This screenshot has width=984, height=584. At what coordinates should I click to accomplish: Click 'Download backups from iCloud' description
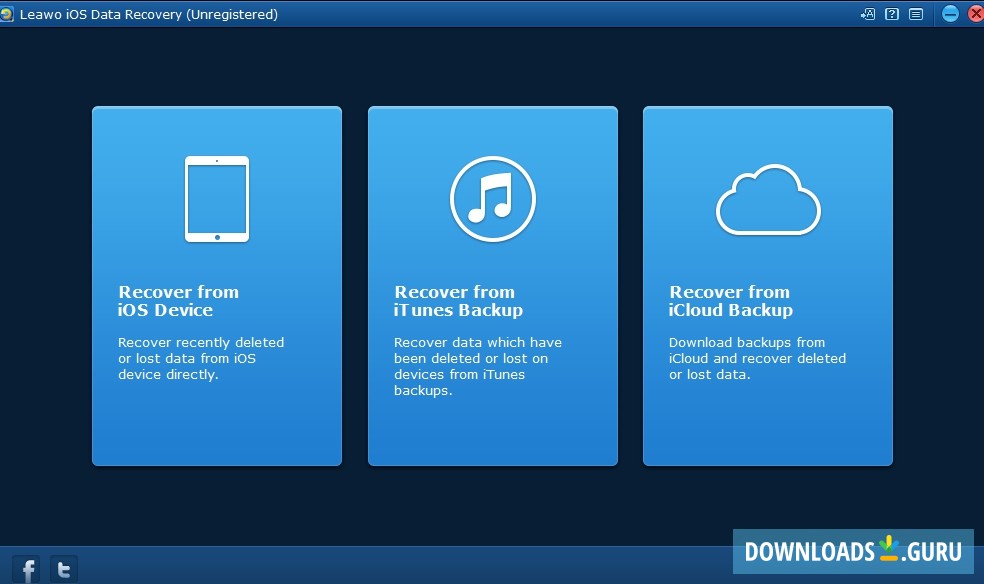[x=757, y=359]
